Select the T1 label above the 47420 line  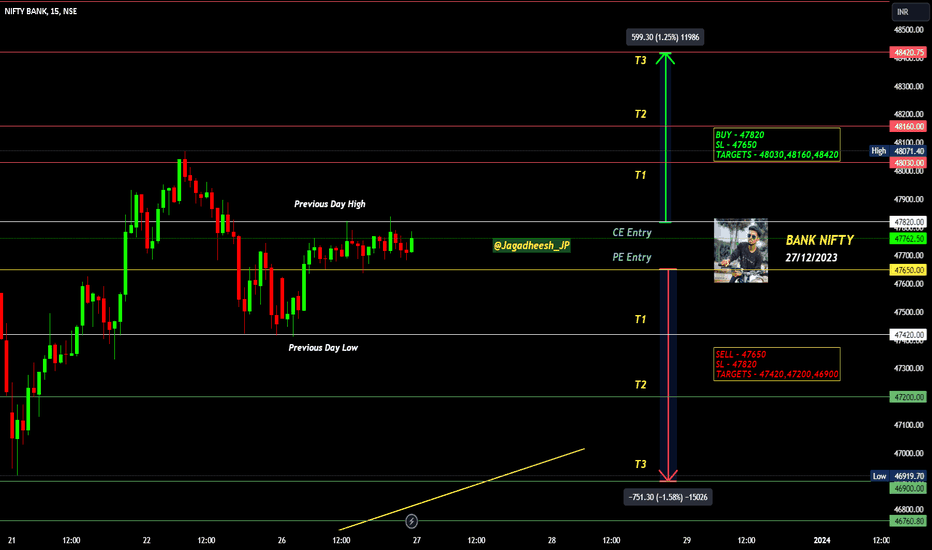point(640,319)
